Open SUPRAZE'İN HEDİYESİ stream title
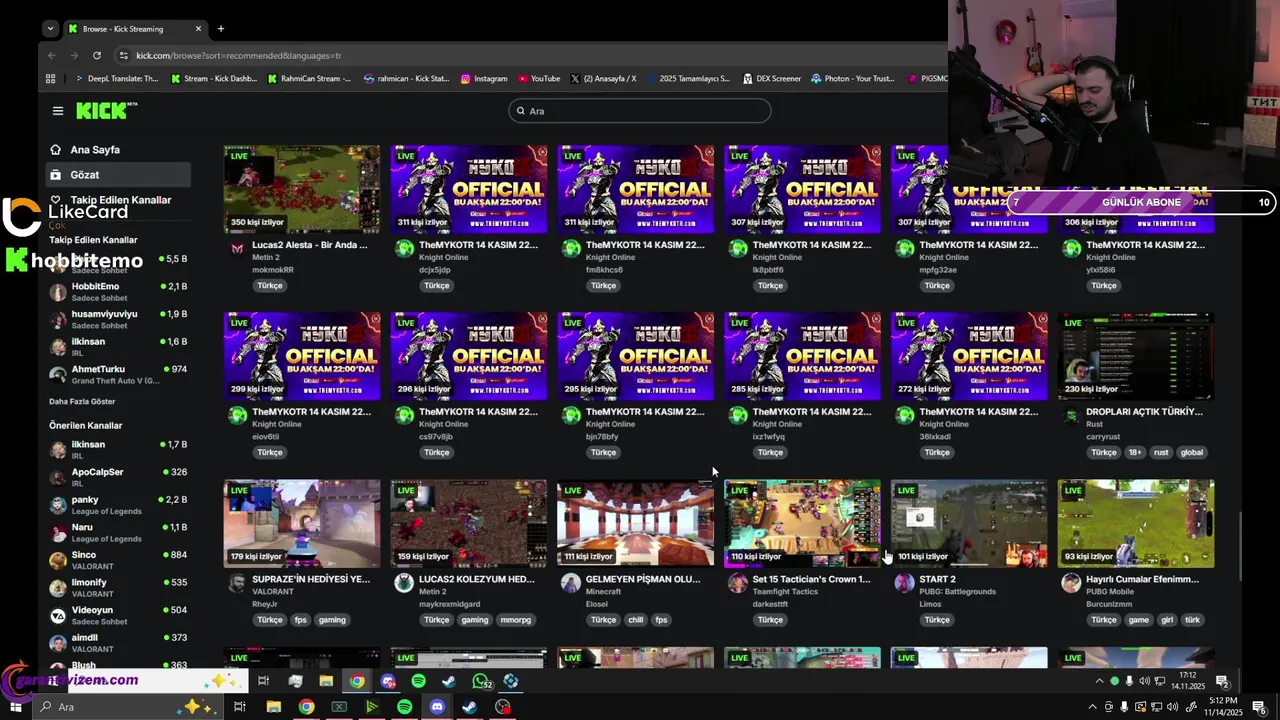Image resolution: width=1280 pixels, height=720 pixels. 311,579
